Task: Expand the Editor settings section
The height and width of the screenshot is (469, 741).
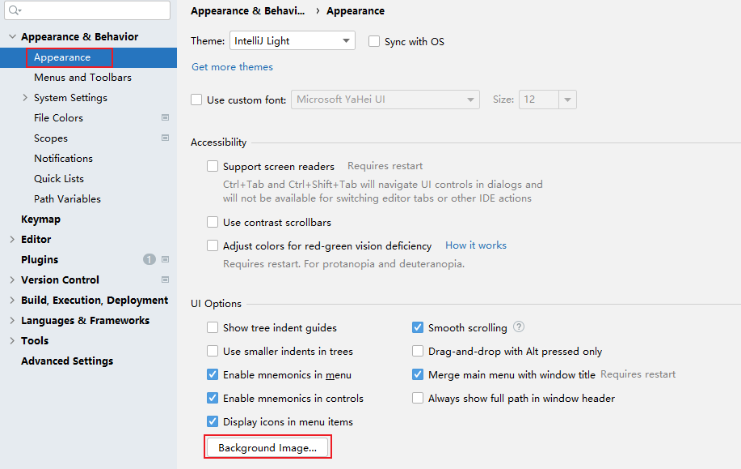Action: coord(12,239)
